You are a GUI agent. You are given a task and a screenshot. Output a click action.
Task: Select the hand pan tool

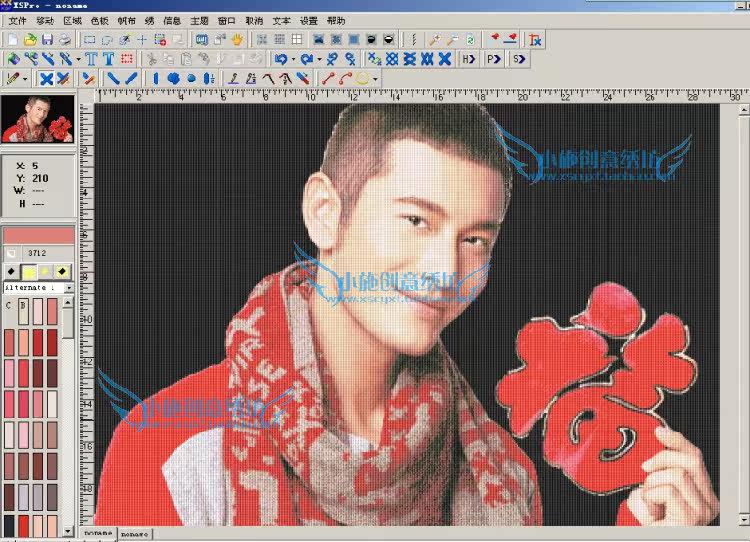[x=237, y=39]
